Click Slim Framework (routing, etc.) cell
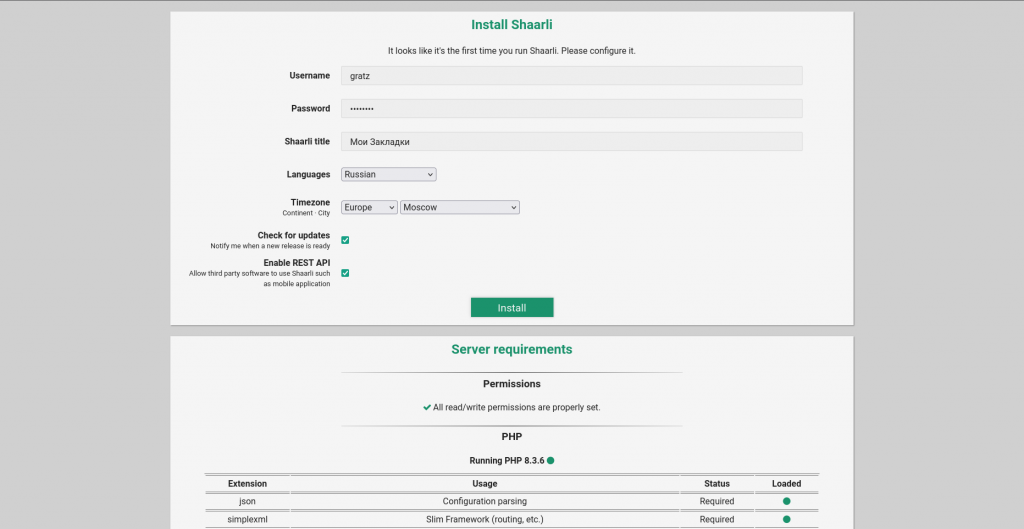The width and height of the screenshot is (1024, 529). 485,519
